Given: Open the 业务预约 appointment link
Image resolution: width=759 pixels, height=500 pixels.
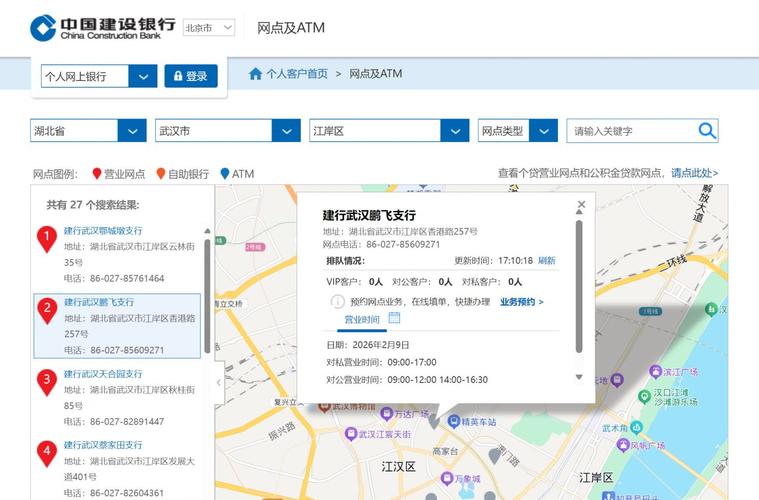Looking at the screenshot, I should click(x=522, y=302).
